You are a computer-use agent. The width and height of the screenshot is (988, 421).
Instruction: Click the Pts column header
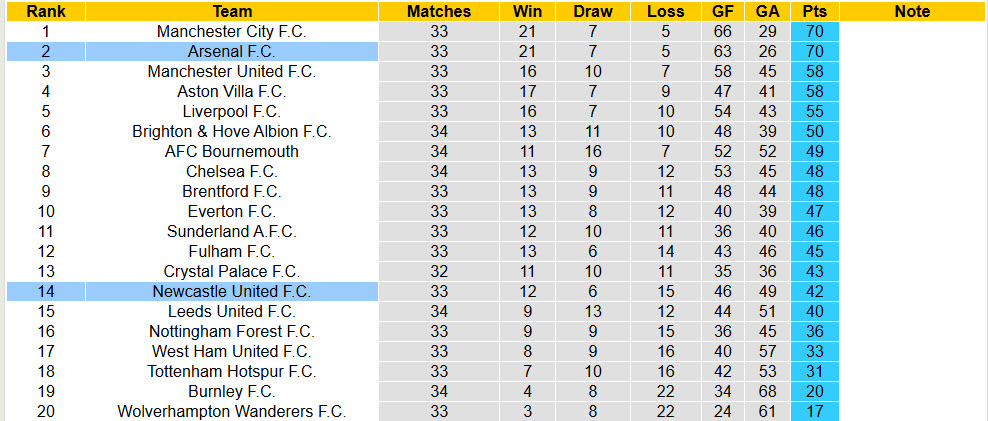tap(815, 12)
